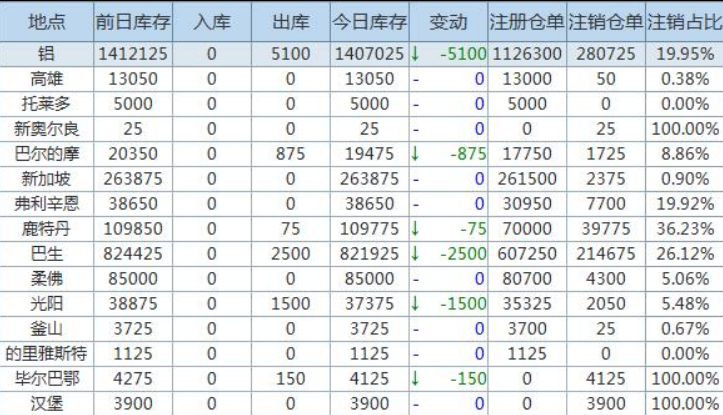The height and width of the screenshot is (415, 723).
Task: Click the green down arrow in 光阳 row
Action: point(416,303)
